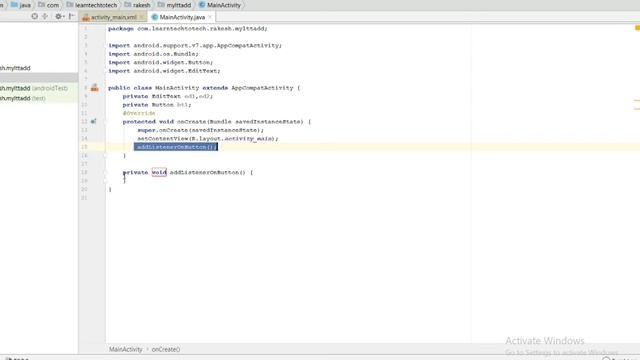Click the java folder breadcrumb
The width and height of the screenshot is (640, 360).
(x=21, y=5)
